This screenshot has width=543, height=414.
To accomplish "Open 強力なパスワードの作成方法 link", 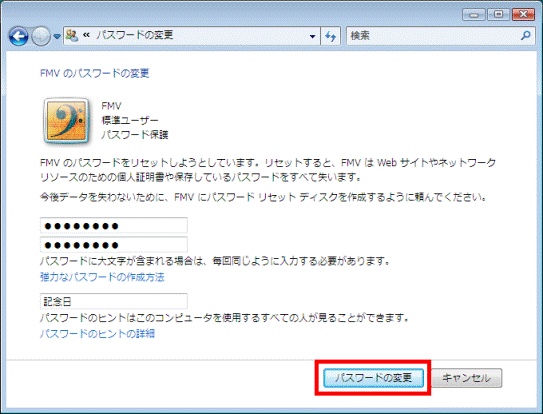I will [x=102, y=277].
